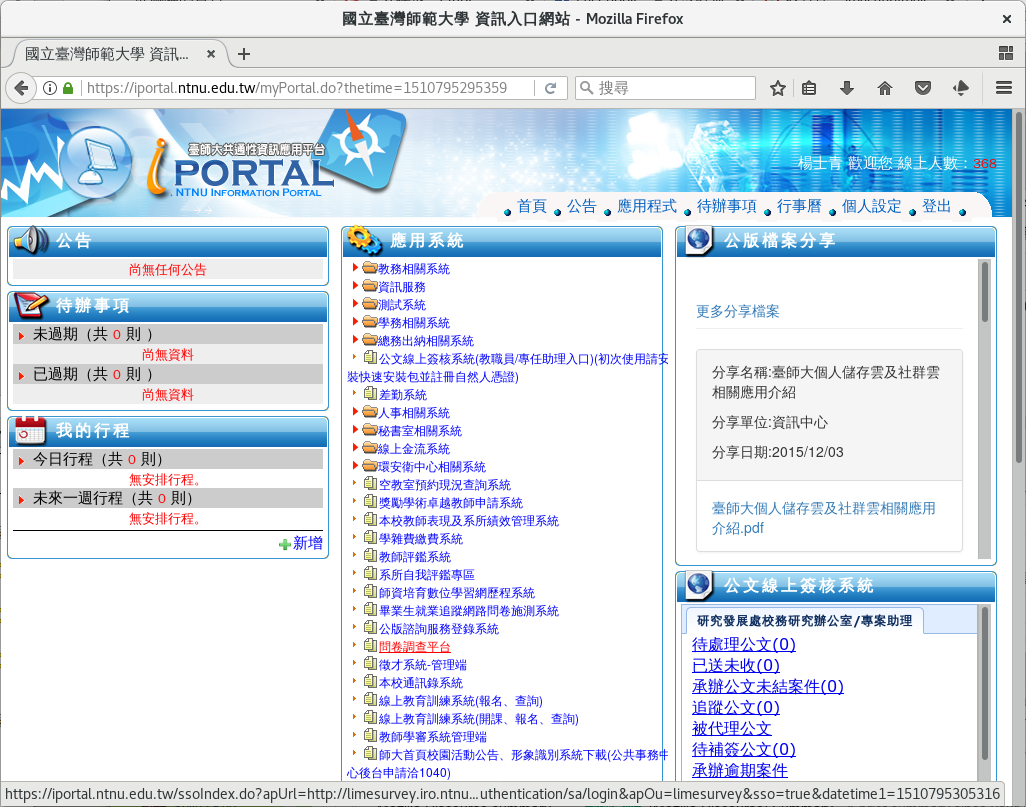This screenshot has width=1026, height=807.
Task: Expand the 人事相關系統 folder
Action: (355, 412)
